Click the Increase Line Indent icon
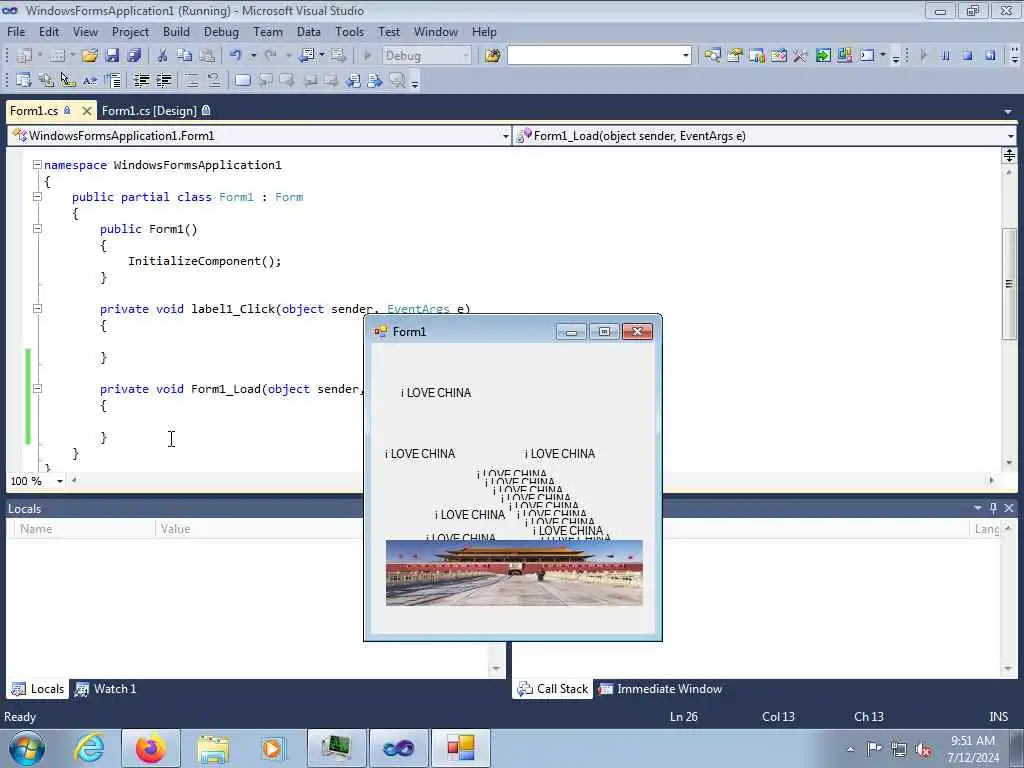The image size is (1024, 768). click(163, 80)
